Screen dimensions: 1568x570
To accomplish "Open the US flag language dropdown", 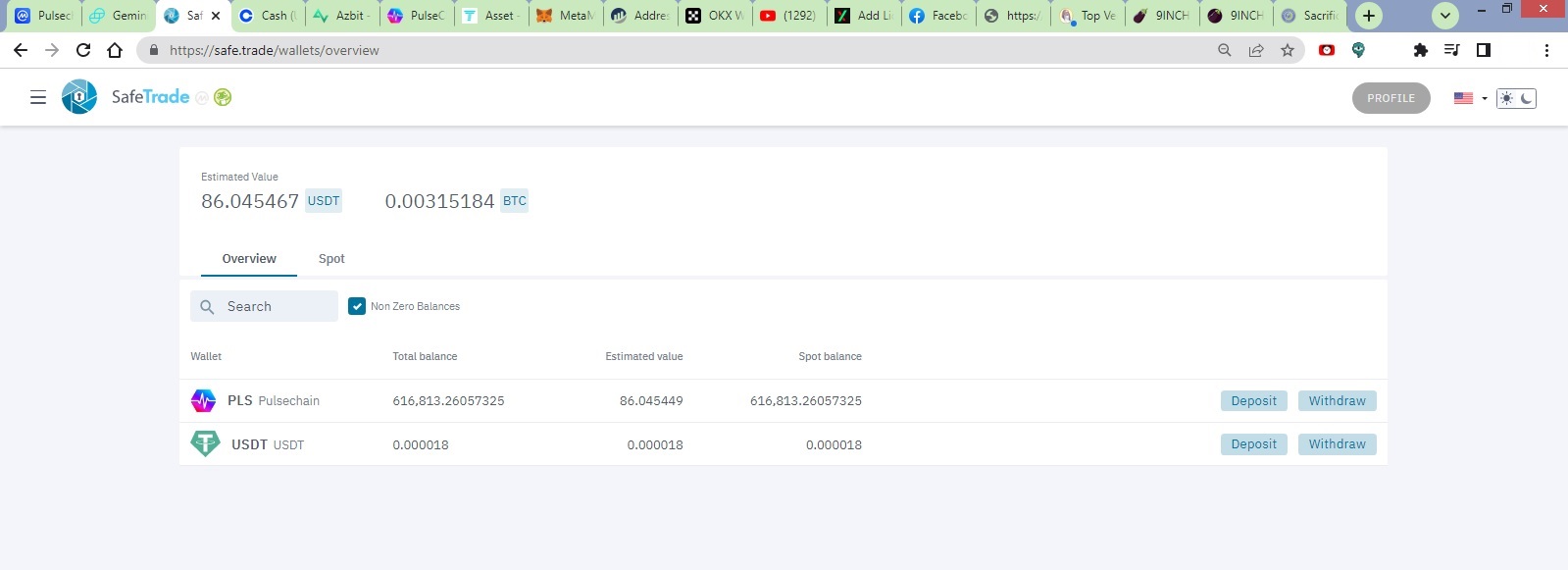I will pos(1470,98).
